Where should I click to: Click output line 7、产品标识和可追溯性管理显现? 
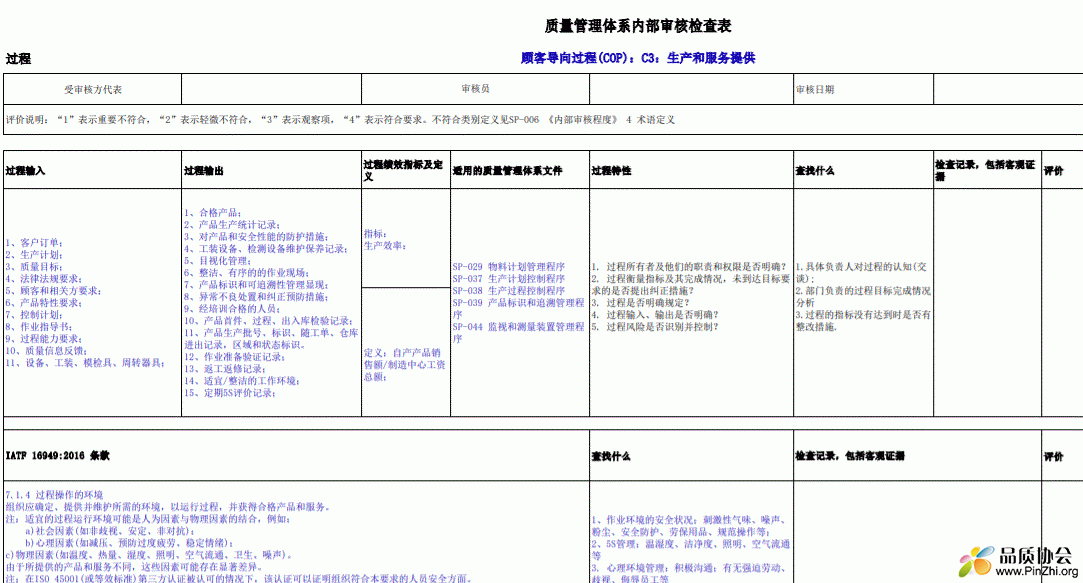coord(256,285)
